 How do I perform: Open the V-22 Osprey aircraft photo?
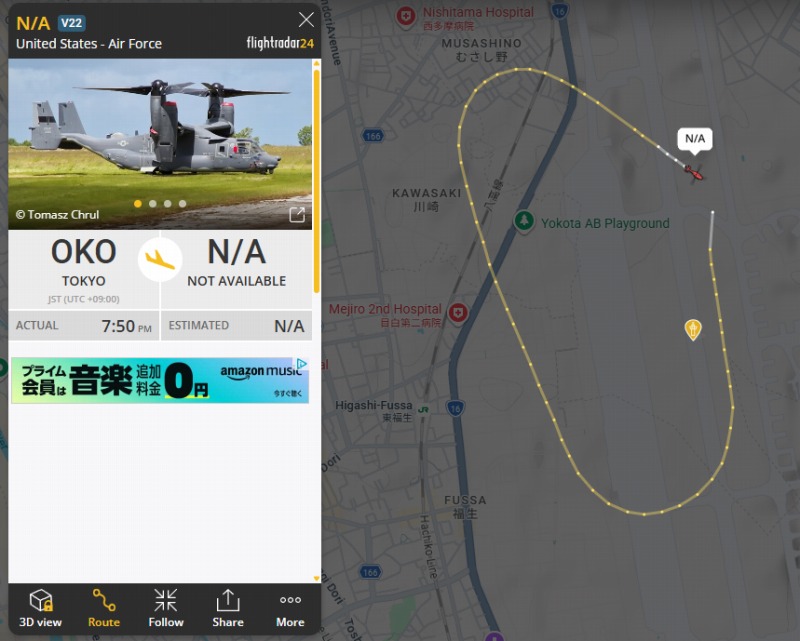click(160, 144)
